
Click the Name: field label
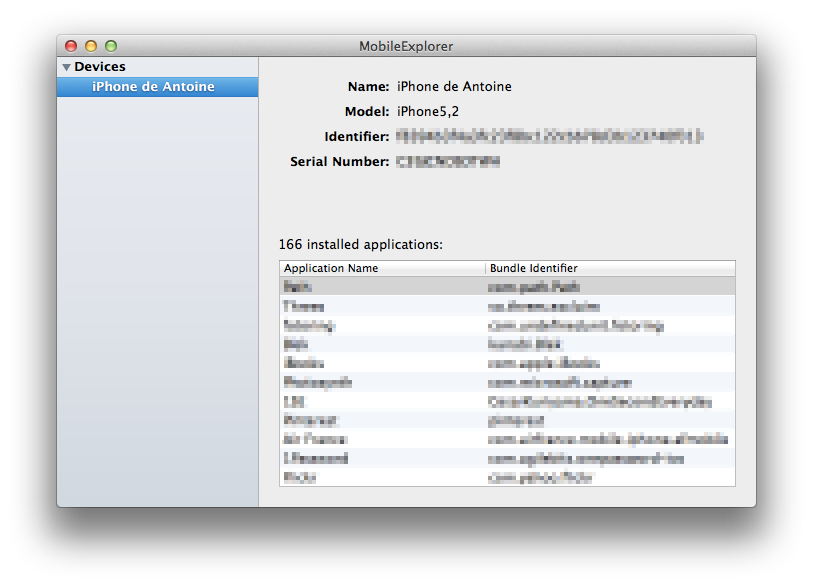point(368,87)
